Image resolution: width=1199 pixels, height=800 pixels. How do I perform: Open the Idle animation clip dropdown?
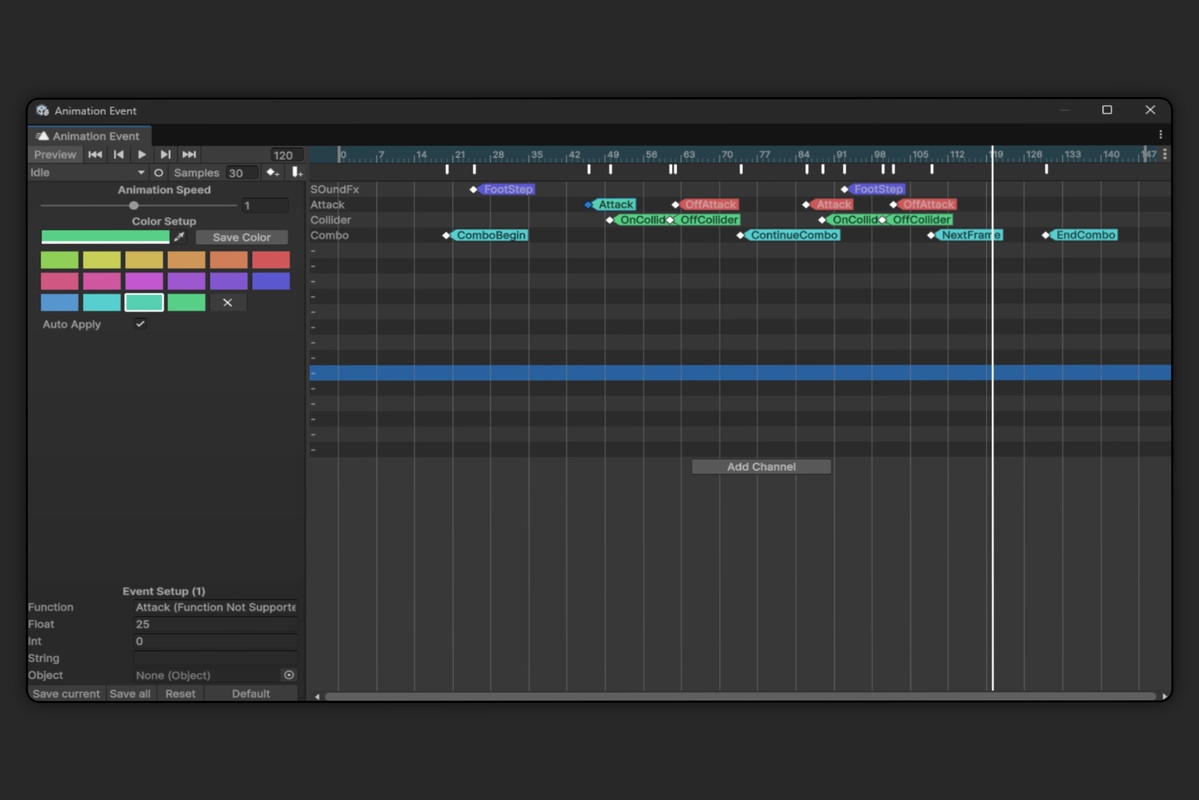click(x=87, y=173)
